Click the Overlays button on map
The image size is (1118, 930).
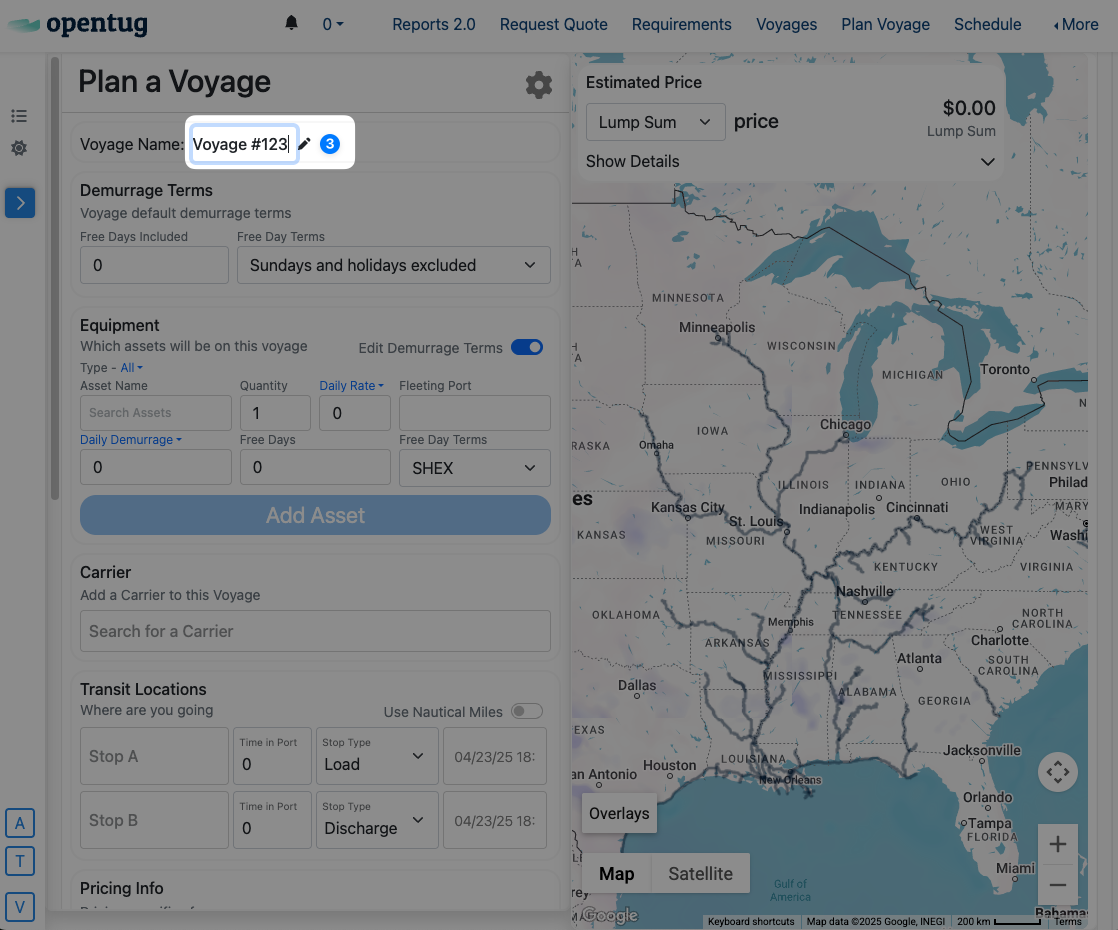pyautogui.click(x=619, y=813)
